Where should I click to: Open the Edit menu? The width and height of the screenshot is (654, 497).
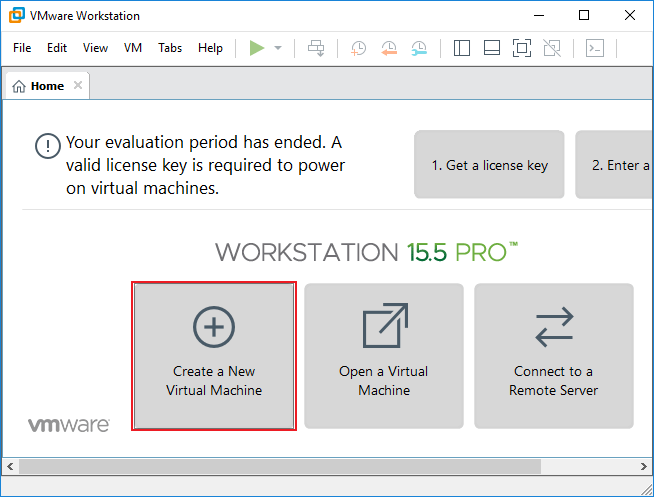coord(57,48)
